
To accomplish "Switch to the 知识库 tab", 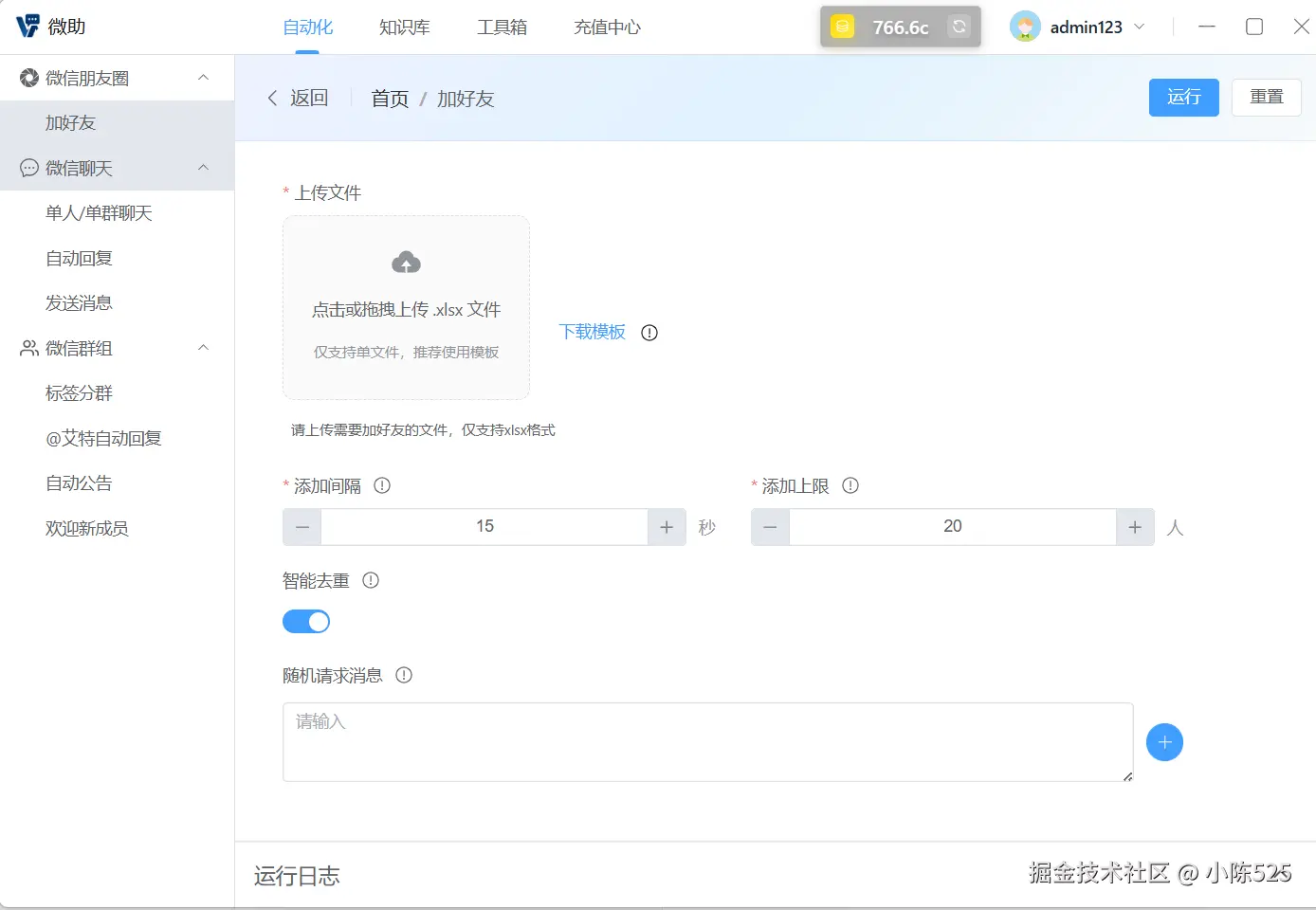I will point(405,27).
